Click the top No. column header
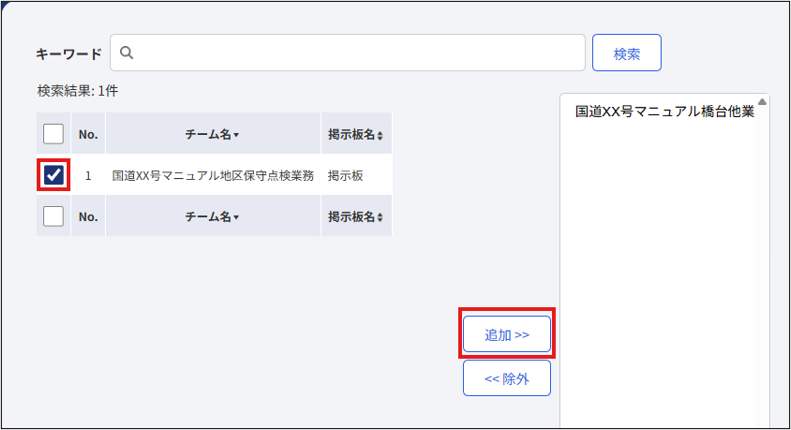The width and height of the screenshot is (791, 430). click(x=88, y=134)
